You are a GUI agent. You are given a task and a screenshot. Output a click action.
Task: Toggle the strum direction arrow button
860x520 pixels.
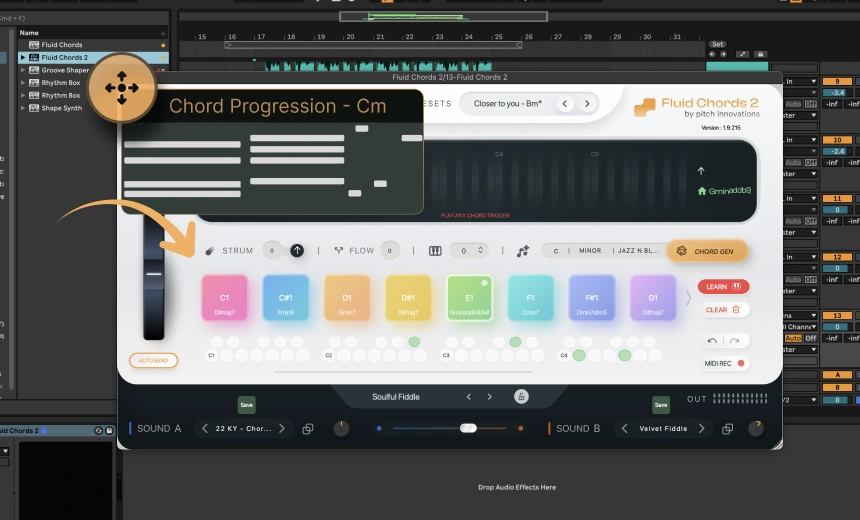point(297,251)
